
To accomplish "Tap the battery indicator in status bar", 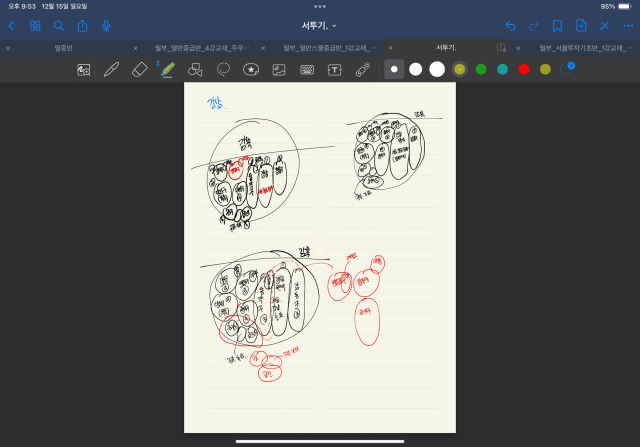I will [x=625, y=7].
